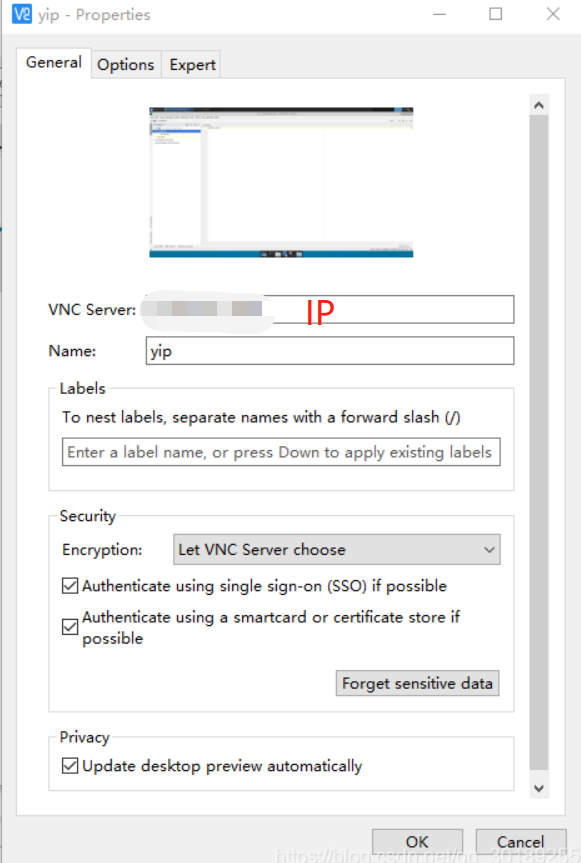This screenshot has height=863, width=581.
Task: Enable single sign-on (SSO) authentication
Action: [69, 585]
